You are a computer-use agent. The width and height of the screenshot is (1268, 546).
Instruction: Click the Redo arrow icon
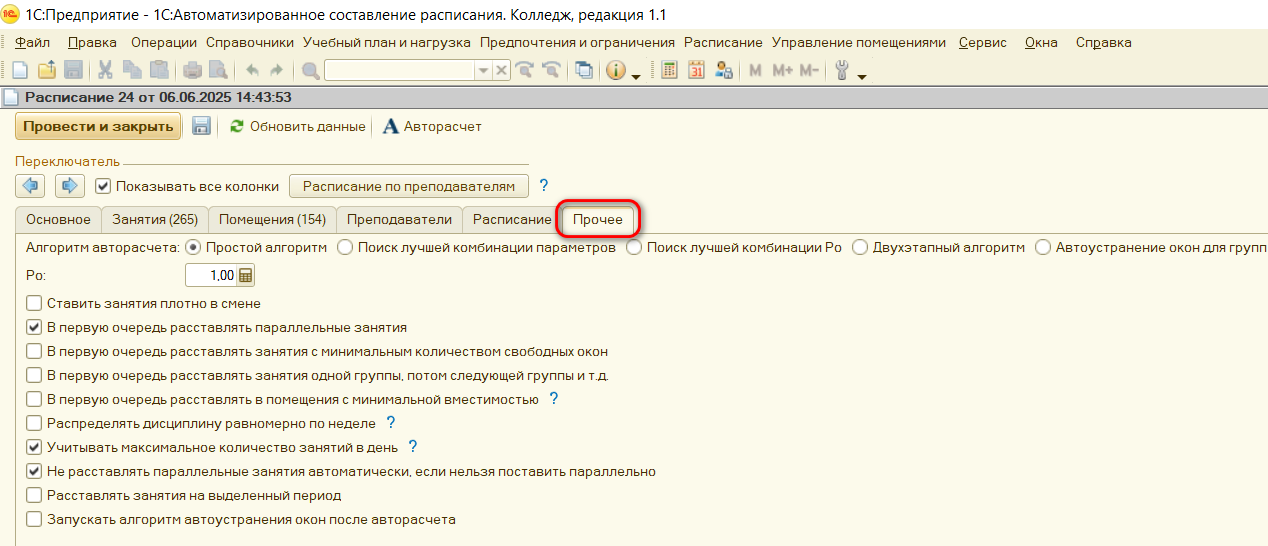point(276,70)
